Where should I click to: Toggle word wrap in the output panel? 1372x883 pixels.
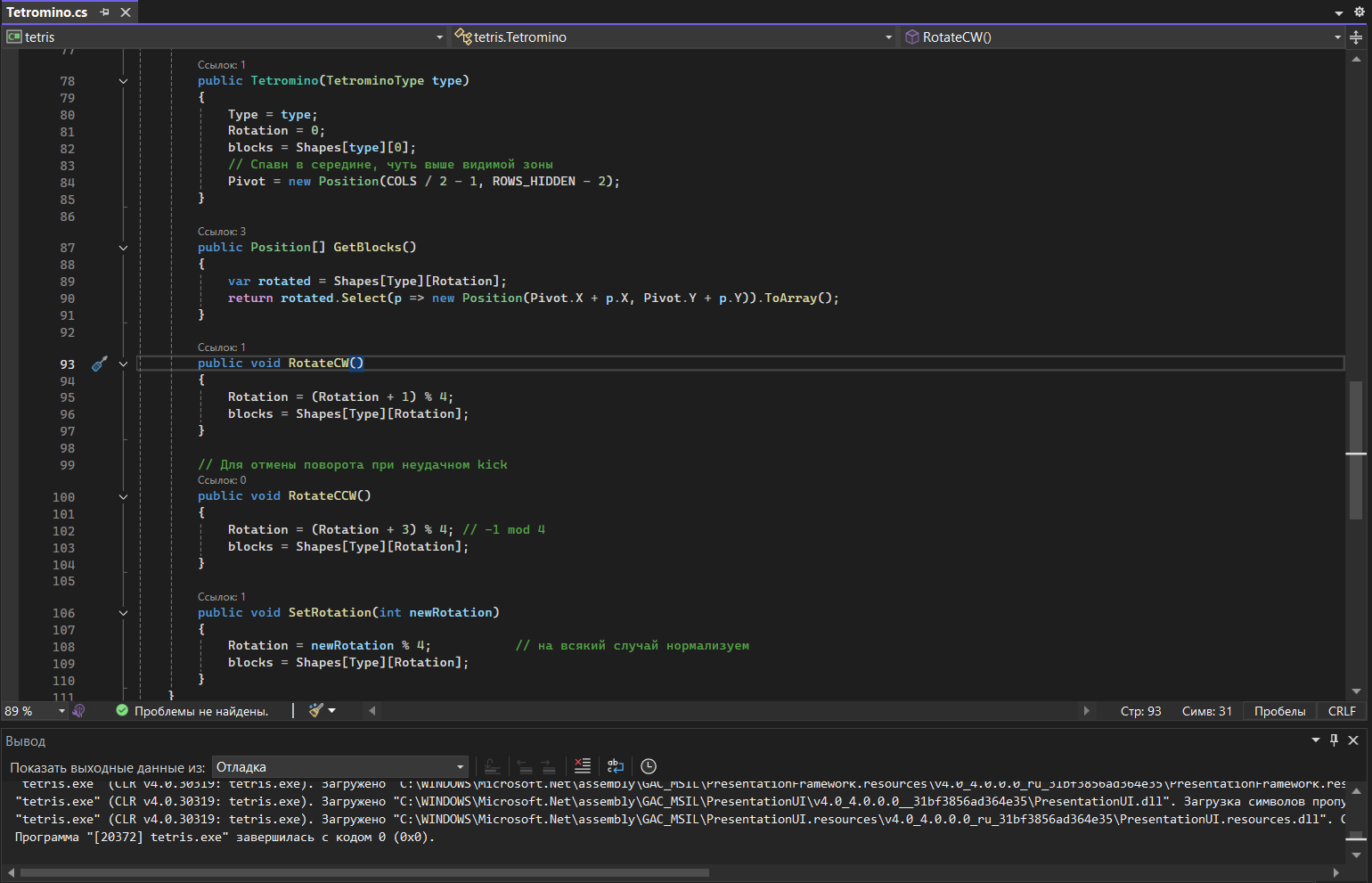point(616,765)
